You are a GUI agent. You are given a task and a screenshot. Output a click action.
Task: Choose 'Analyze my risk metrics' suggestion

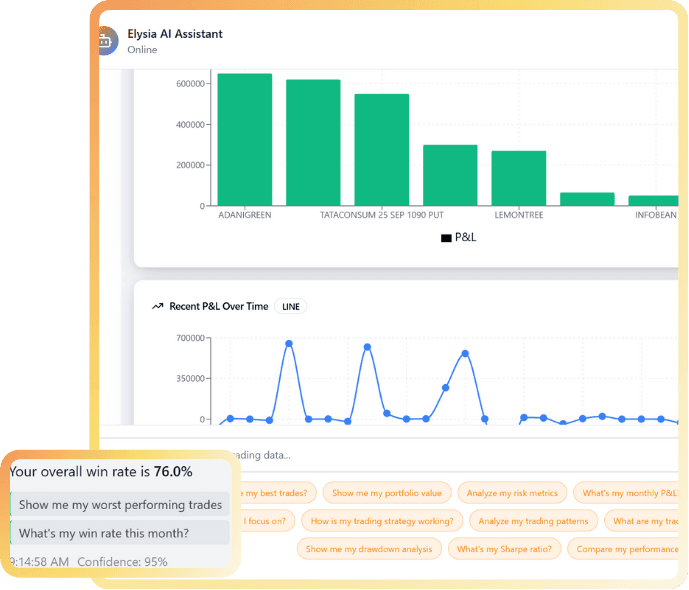pos(512,493)
